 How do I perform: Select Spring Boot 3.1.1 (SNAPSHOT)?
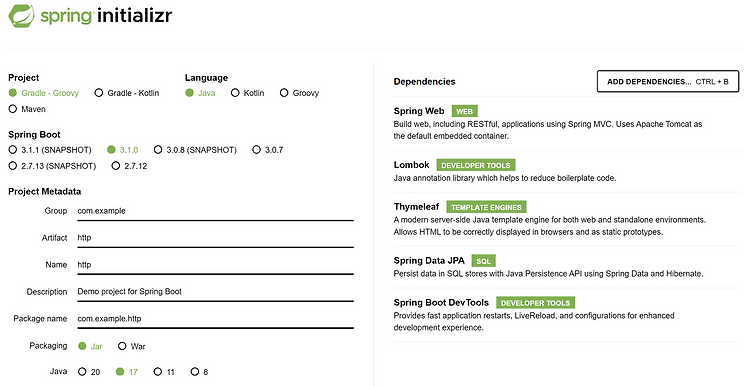coord(50,150)
